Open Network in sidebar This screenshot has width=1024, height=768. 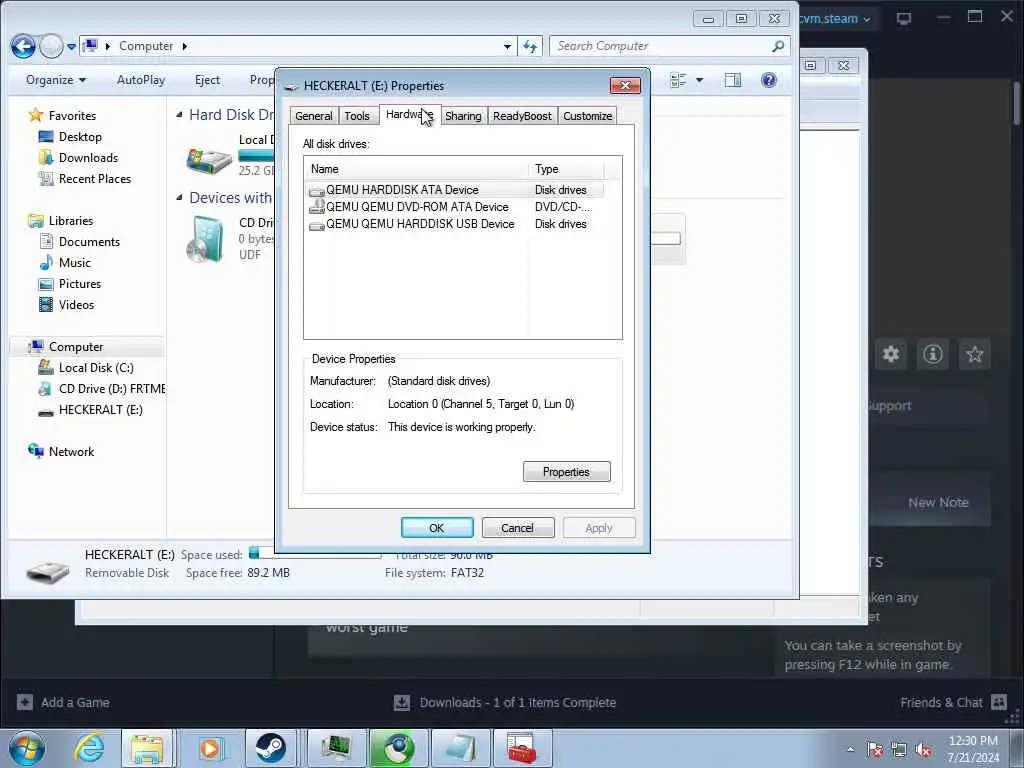[71, 451]
